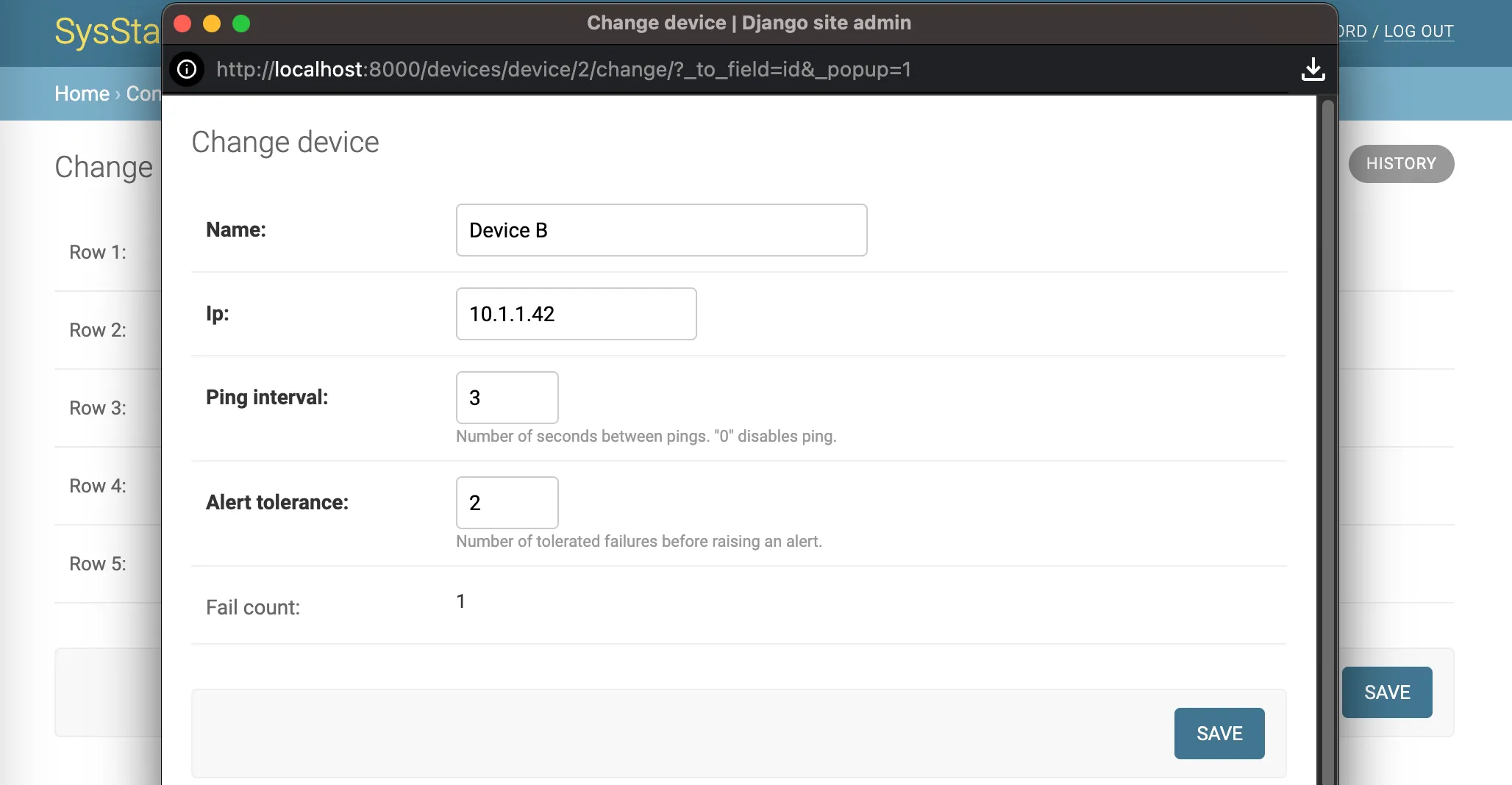Open the Home breadcrumb link
The height and width of the screenshot is (785, 1512).
[x=81, y=93]
